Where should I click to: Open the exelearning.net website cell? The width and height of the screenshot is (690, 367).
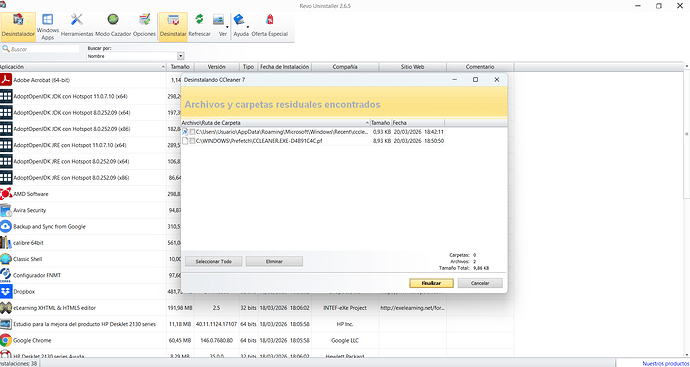coord(412,308)
